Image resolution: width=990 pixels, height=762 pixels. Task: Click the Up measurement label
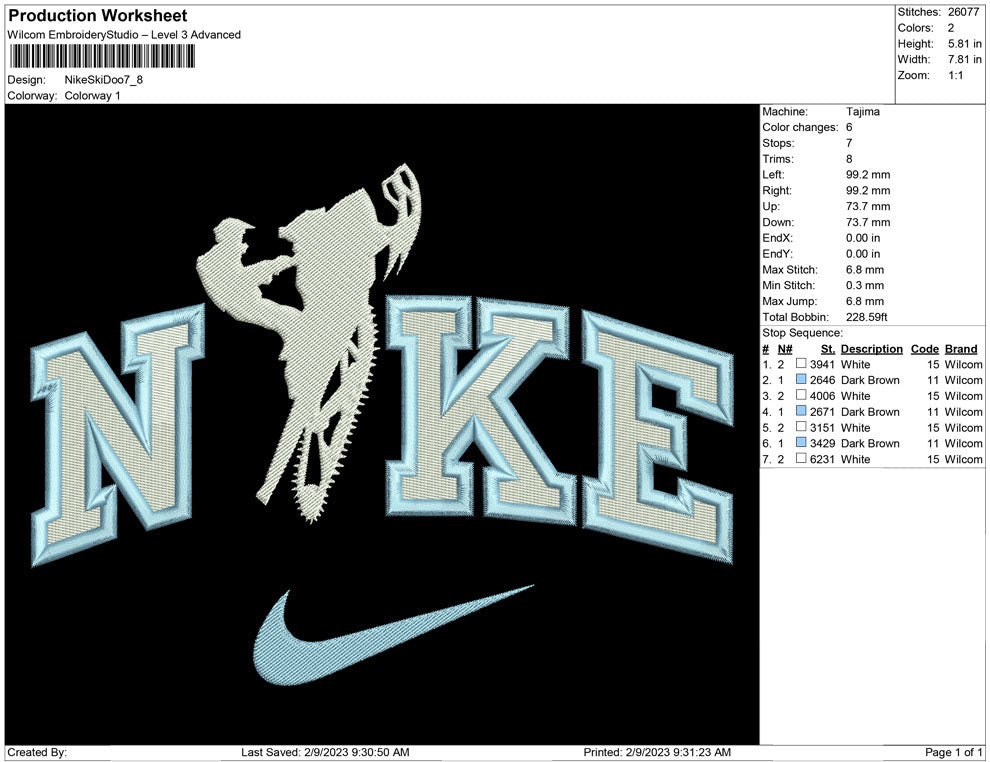pos(770,206)
